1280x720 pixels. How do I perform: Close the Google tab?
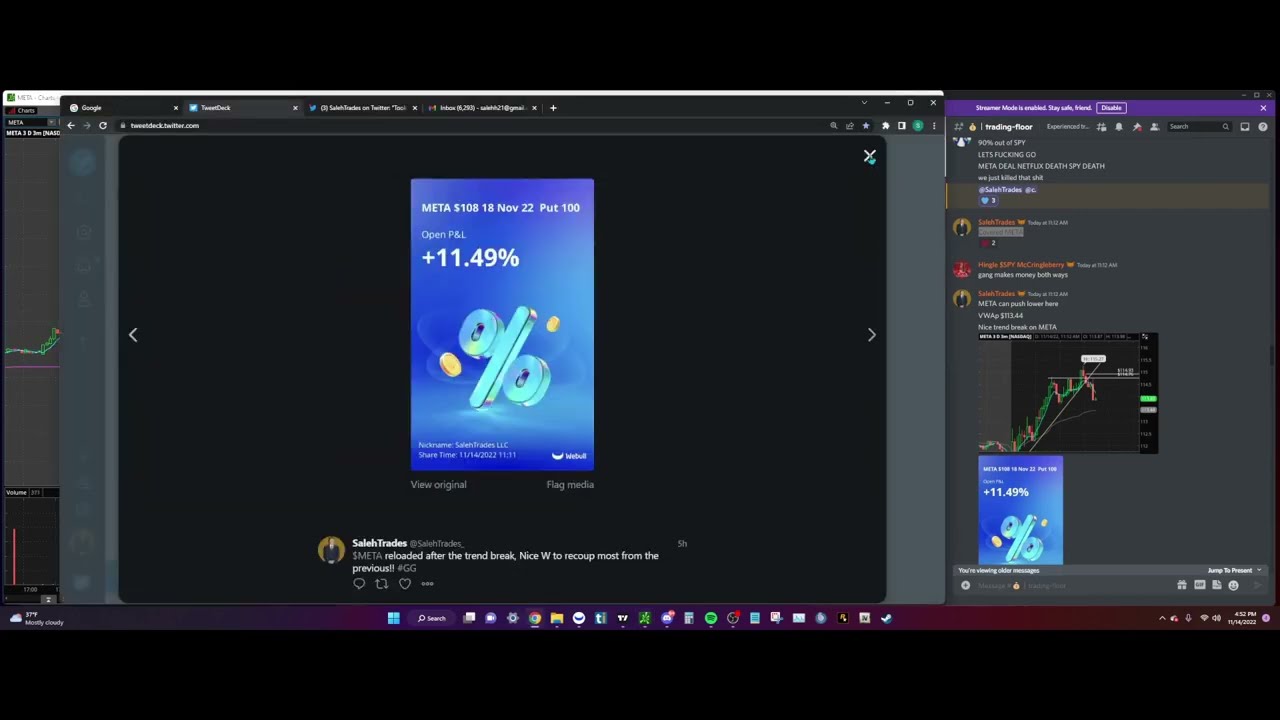coord(175,108)
